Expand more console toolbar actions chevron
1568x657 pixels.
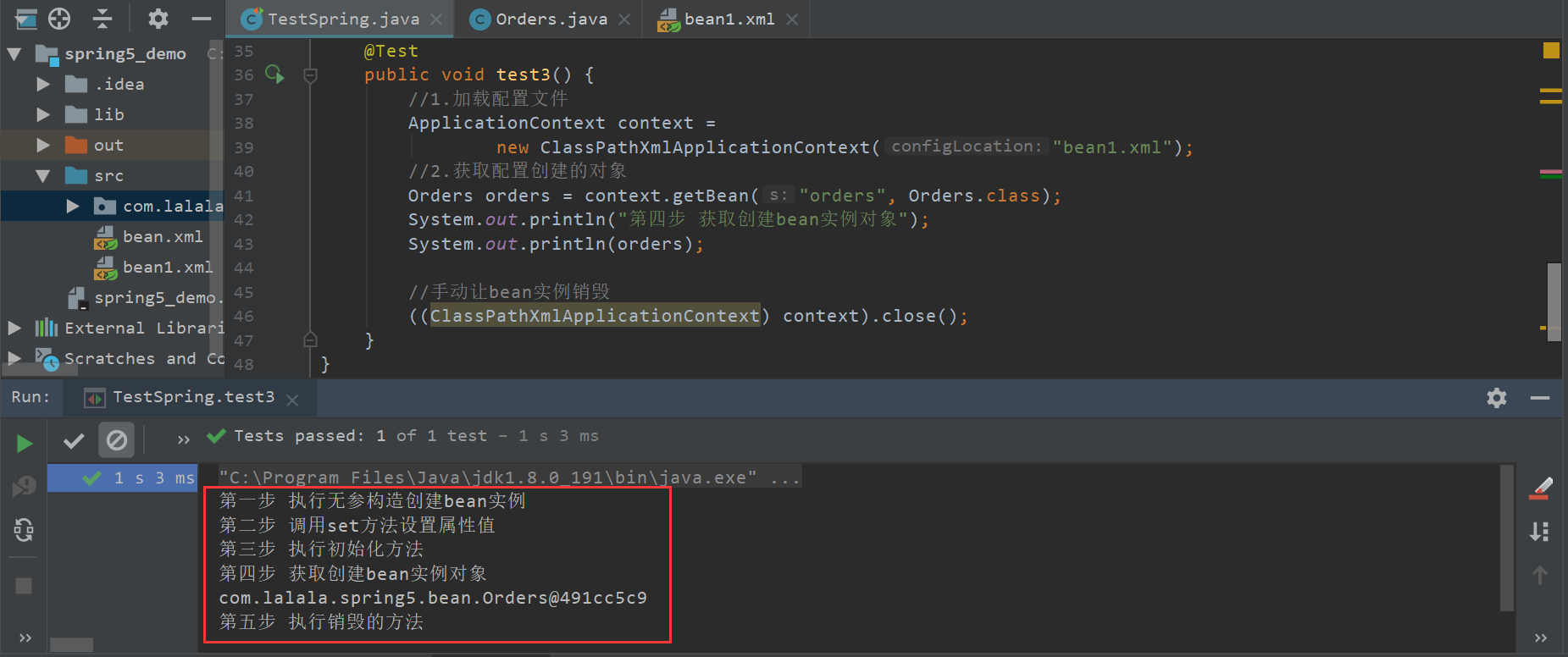click(x=1540, y=638)
